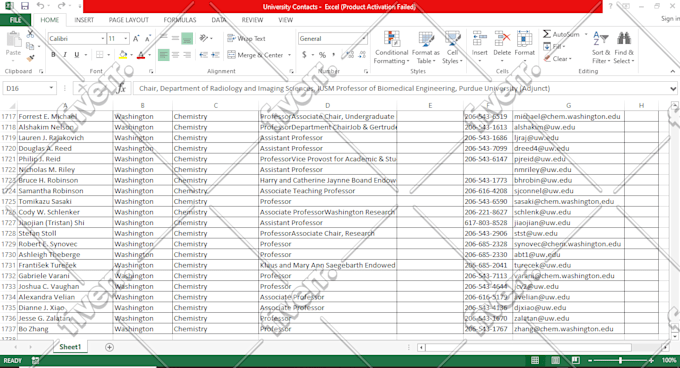This screenshot has width=680, height=368.
Task: Open Cell Styles dropdown
Action: (452, 48)
